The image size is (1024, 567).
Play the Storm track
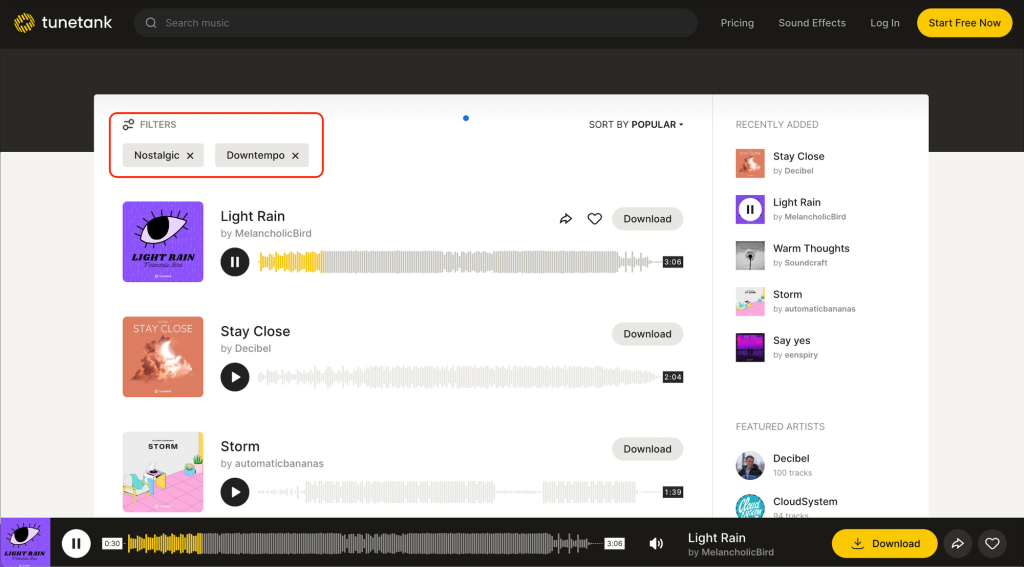coord(235,492)
